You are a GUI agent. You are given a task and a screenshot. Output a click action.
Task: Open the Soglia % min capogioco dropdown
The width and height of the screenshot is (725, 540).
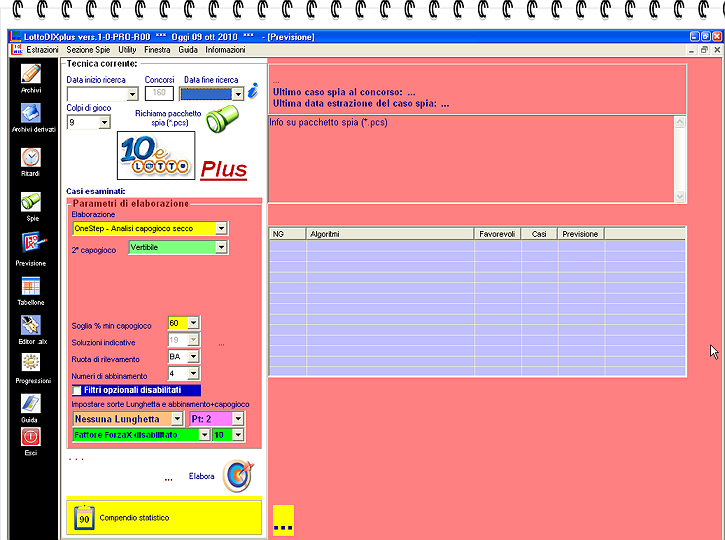[x=193, y=323]
